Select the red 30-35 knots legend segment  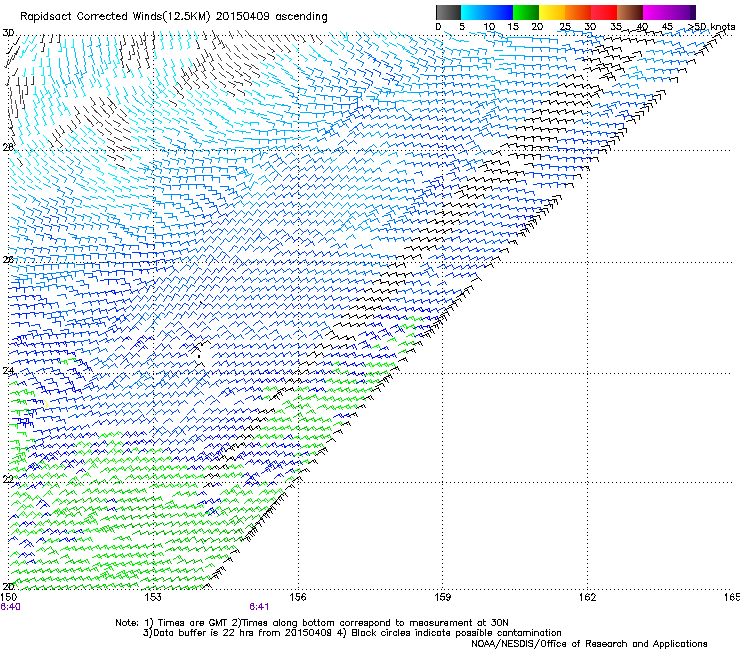(604, 12)
